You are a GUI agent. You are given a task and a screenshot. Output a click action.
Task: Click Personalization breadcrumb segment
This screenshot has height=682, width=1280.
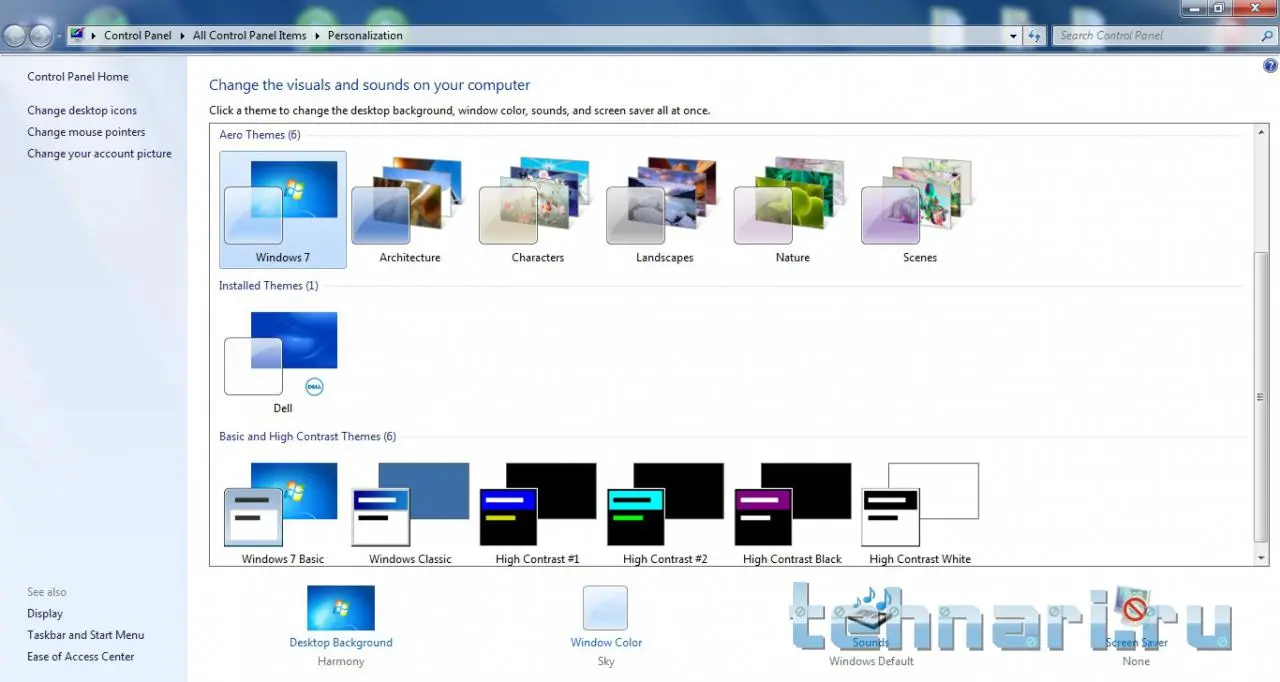(x=365, y=36)
